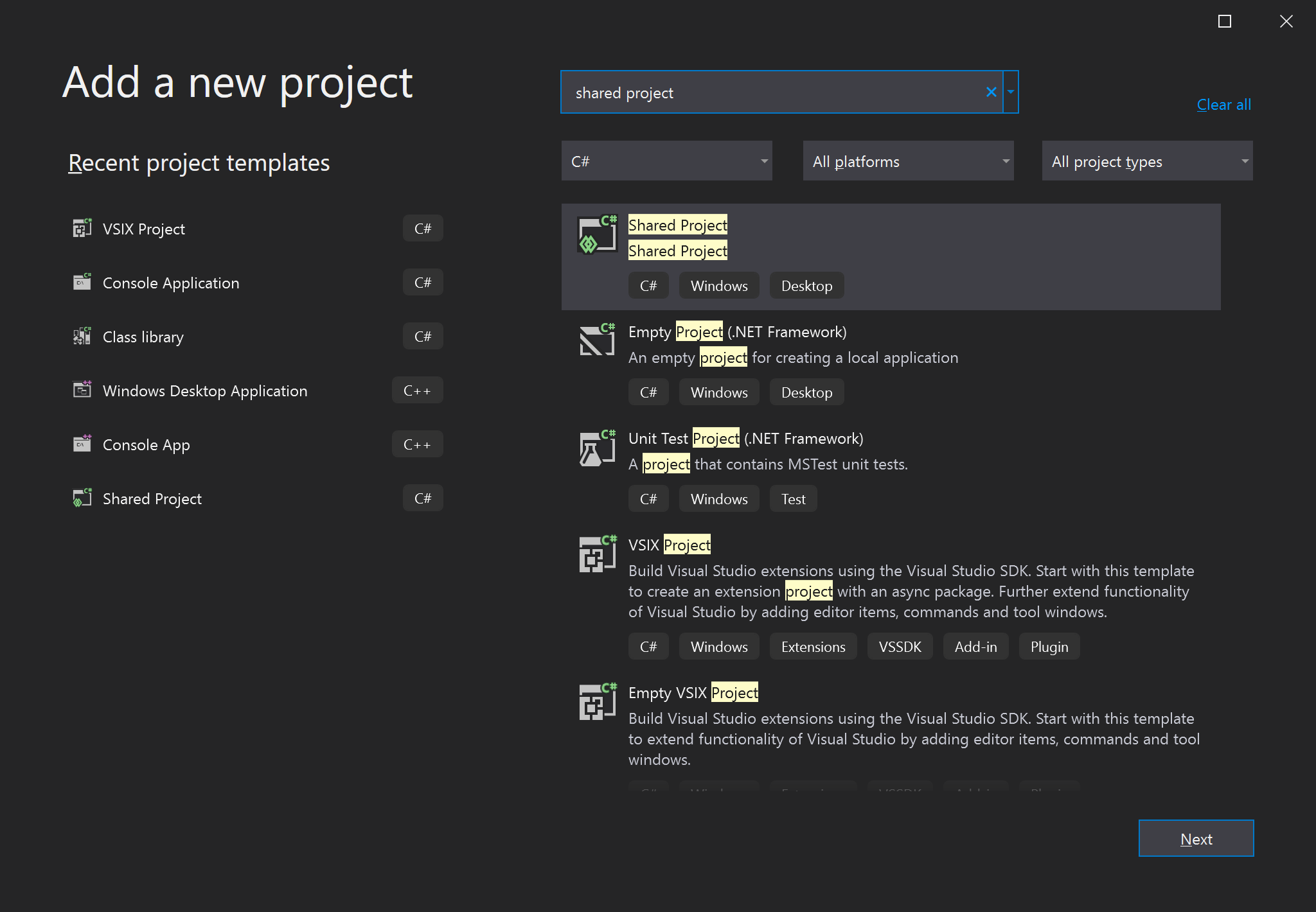
Task: Expand the All platforms dropdown filter
Action: click(x=908, y=161)
